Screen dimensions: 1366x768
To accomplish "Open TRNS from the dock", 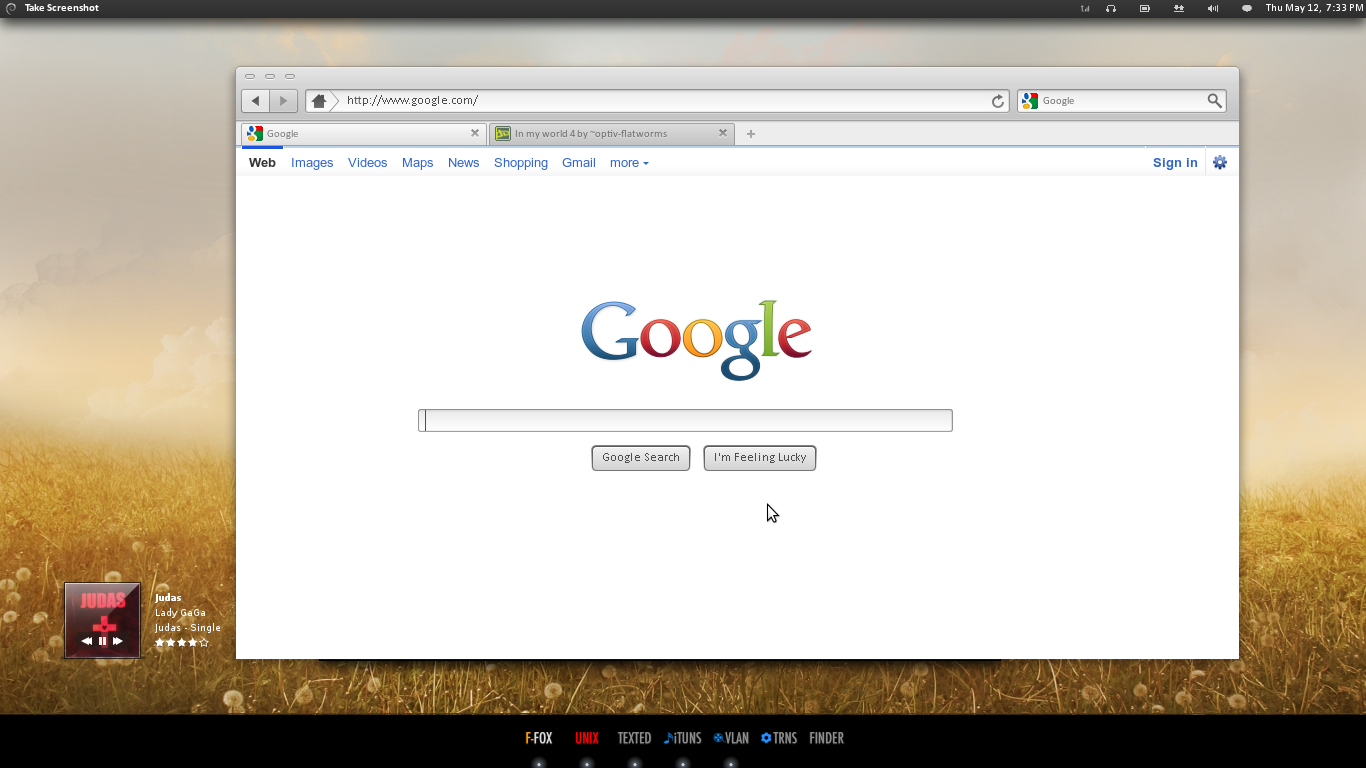I will click(x=779, y=738).
